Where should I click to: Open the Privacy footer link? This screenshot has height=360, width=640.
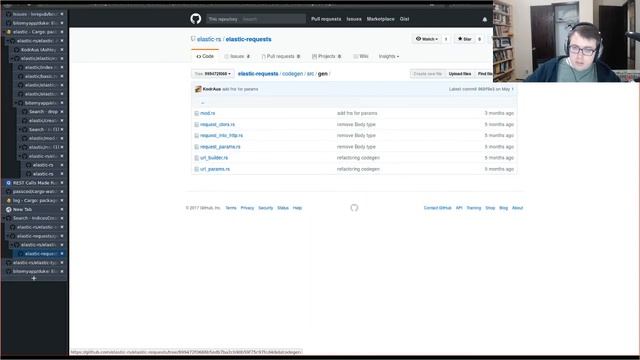pyautogui.click(x=247, y=208)
